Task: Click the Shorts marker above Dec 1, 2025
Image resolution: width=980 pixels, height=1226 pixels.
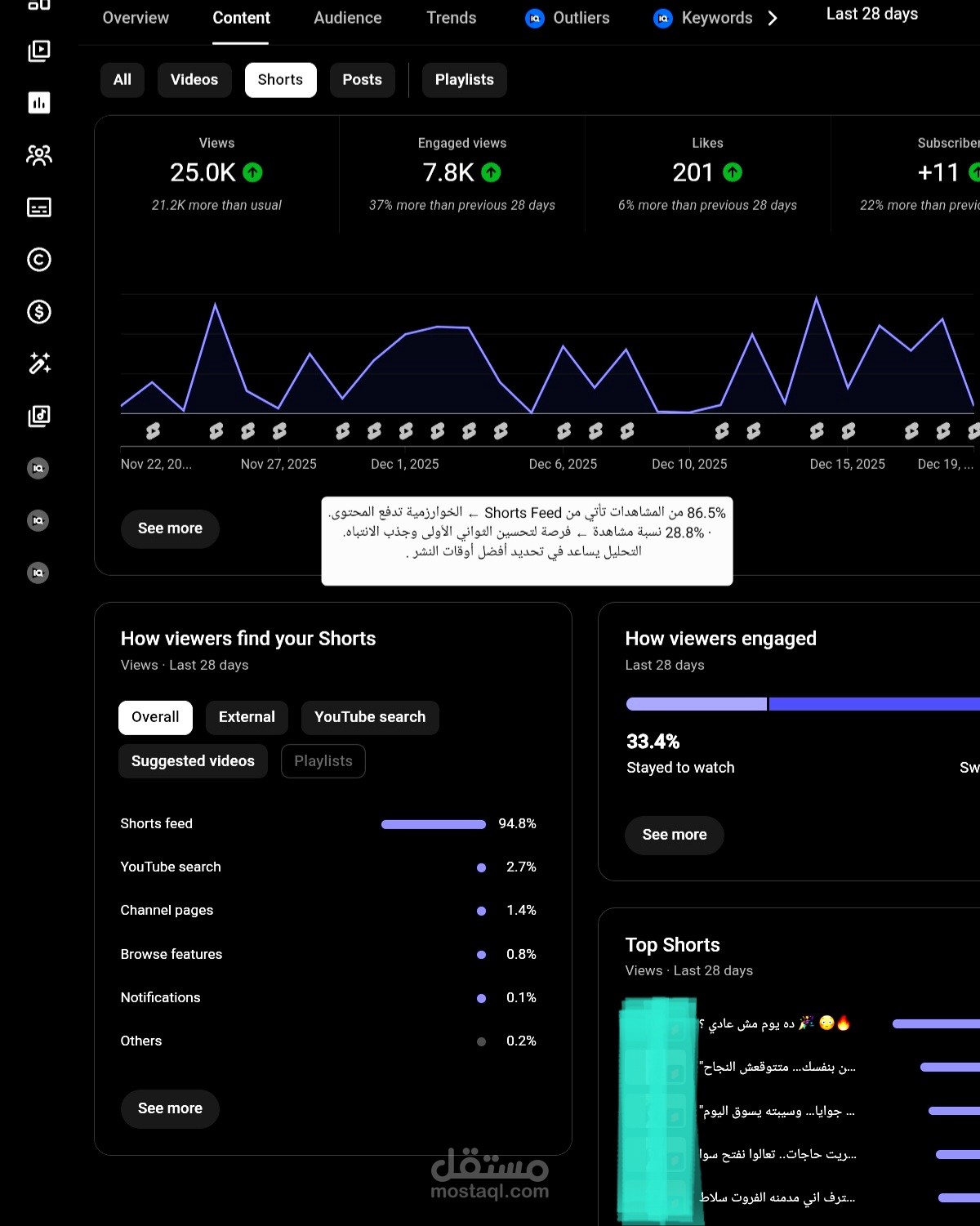Action: point(406,431)
